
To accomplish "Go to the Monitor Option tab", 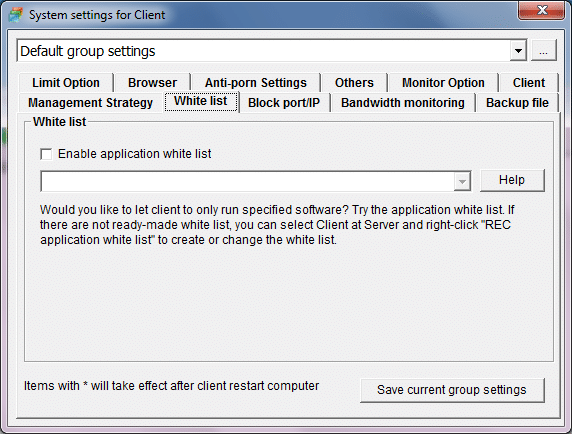I will point(443,83).
